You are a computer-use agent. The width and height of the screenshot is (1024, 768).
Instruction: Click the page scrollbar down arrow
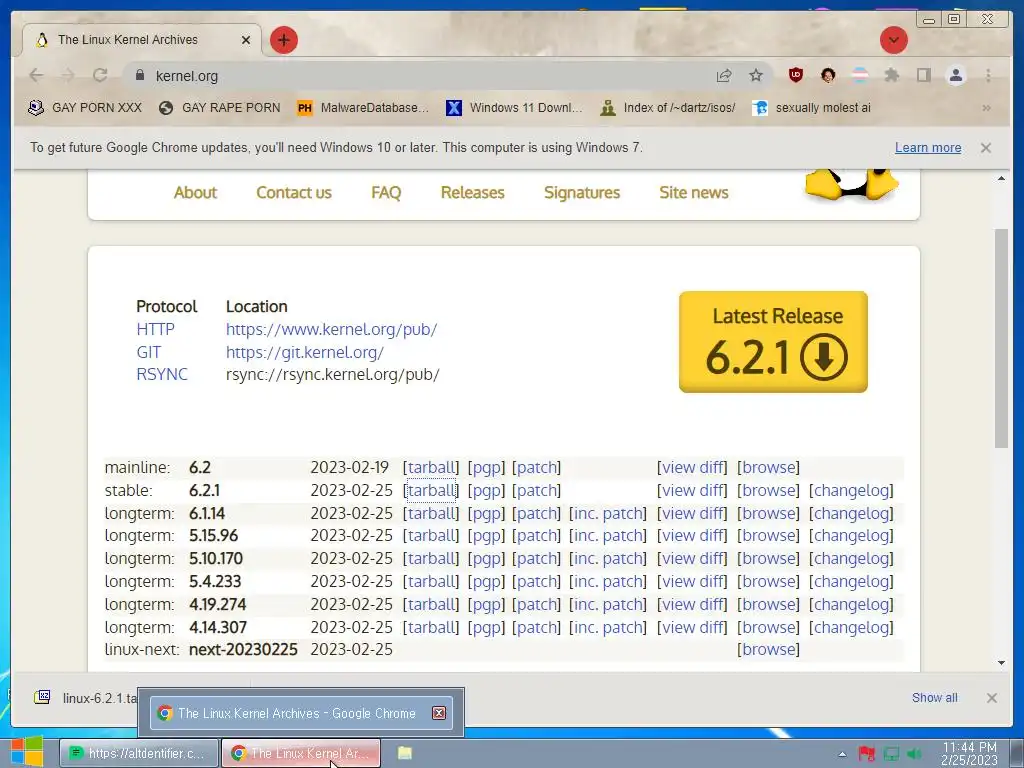point(1001,663)
